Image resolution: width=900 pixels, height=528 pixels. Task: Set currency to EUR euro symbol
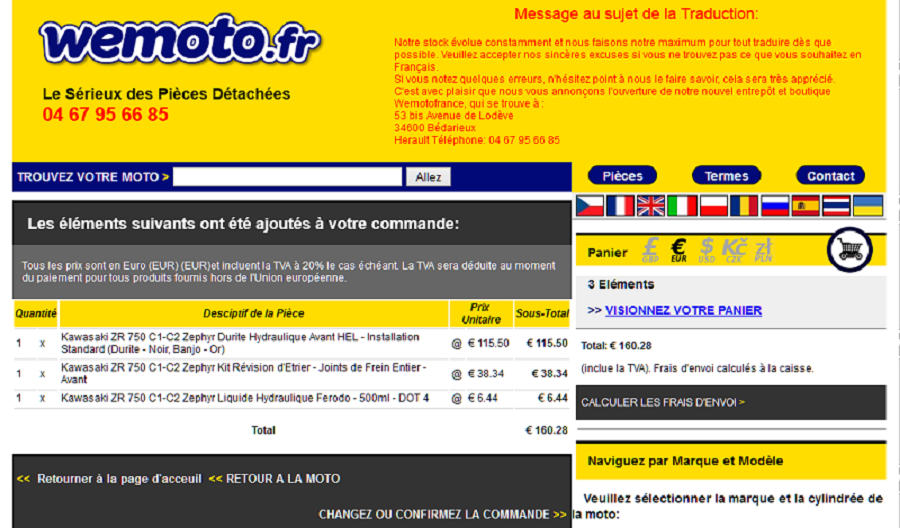coord(678,250)
